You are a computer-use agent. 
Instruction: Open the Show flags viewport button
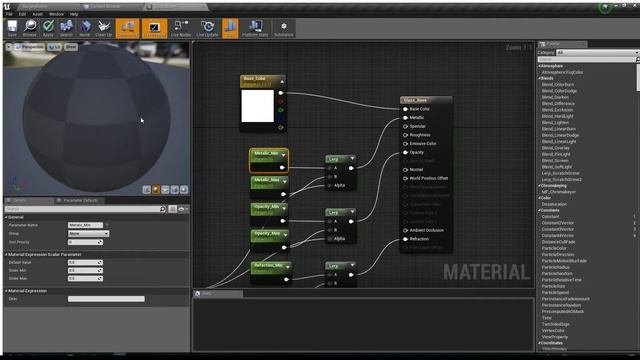[71, 47]
